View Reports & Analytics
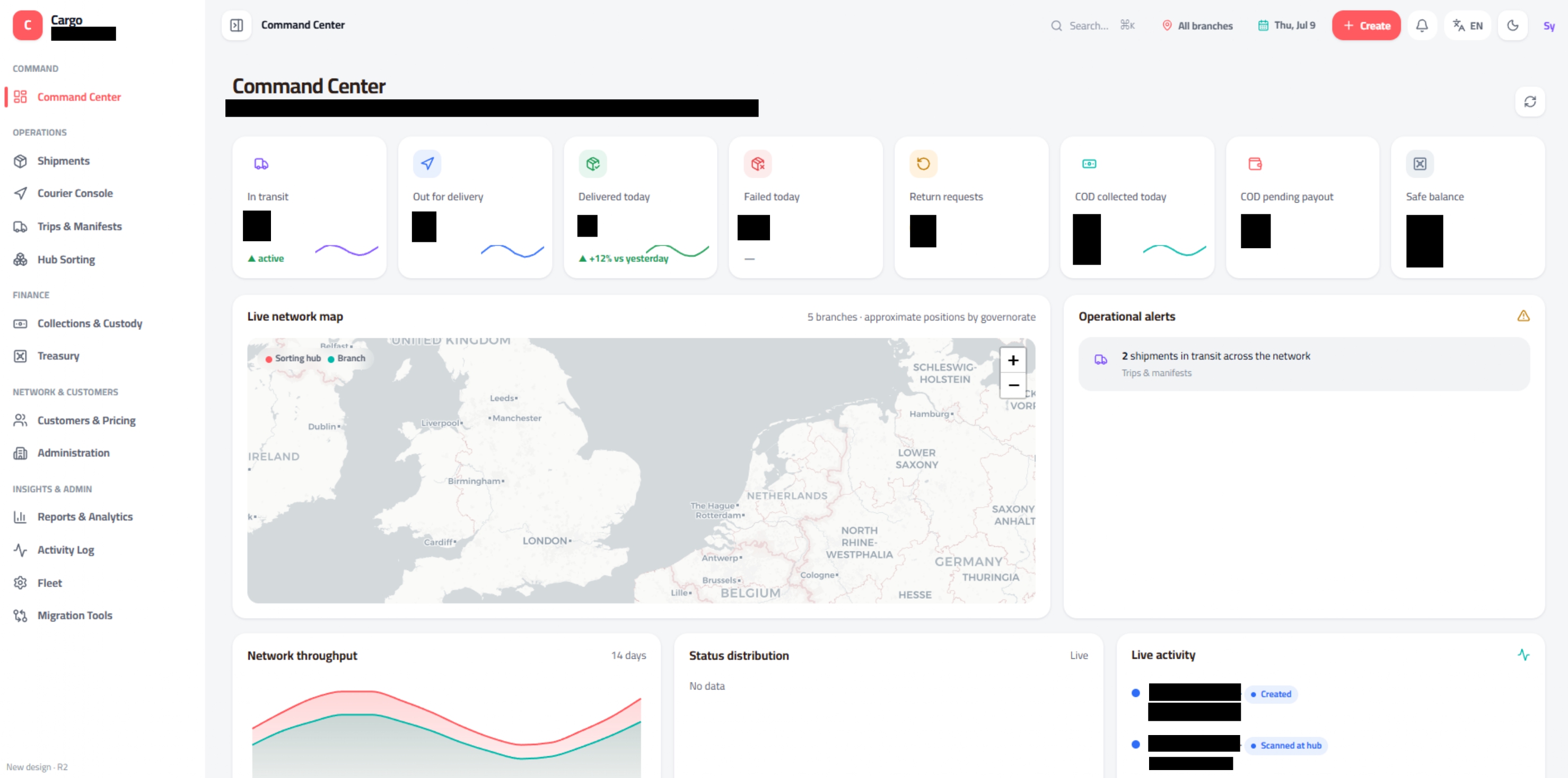This screenshot has height=778, width=1568. point(102,517)
